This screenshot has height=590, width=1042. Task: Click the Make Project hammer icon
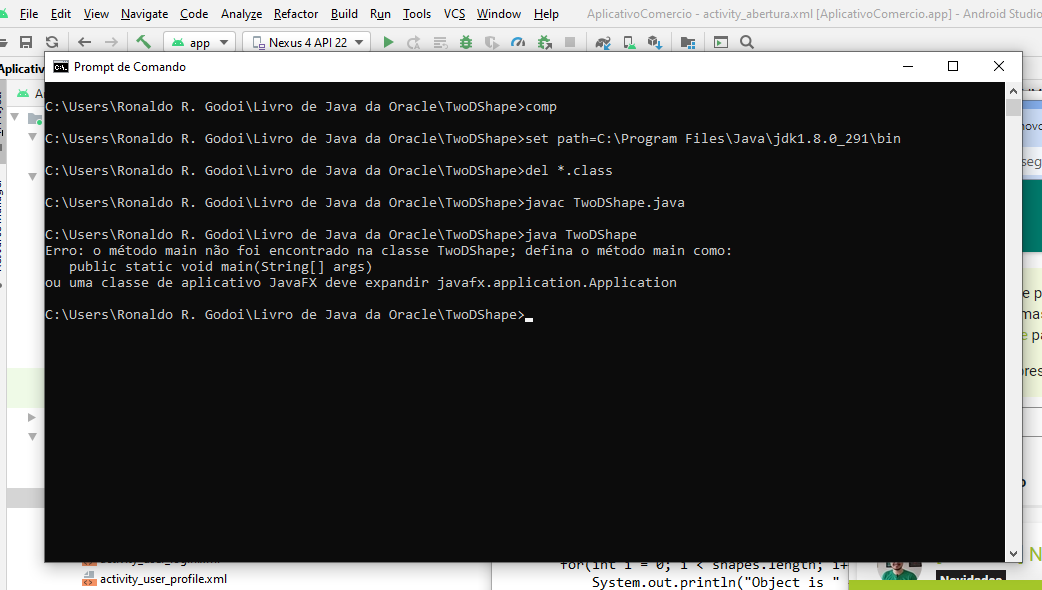coord(144,42)
